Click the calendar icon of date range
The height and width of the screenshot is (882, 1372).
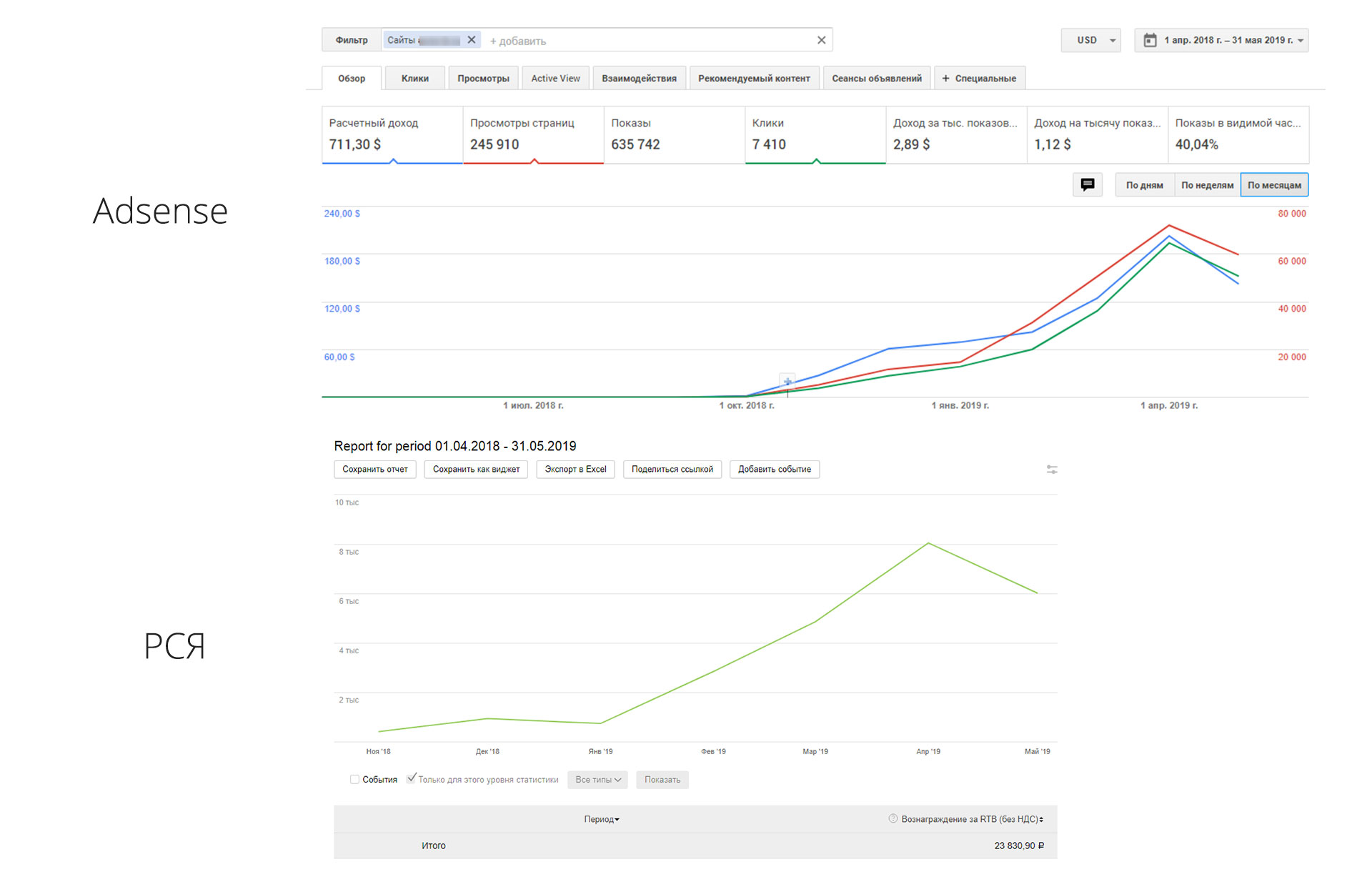[x=1150, y=40]
